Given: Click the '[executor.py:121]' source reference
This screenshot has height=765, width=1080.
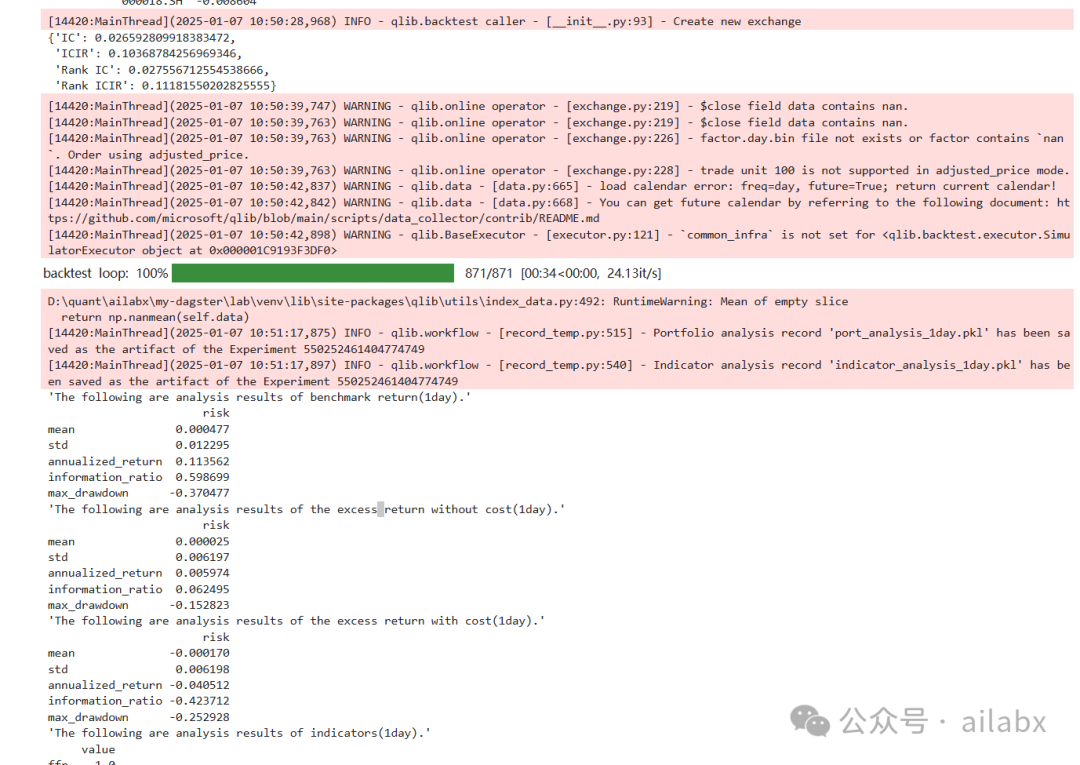Looking at the screenshot, I should coord(603,235).
